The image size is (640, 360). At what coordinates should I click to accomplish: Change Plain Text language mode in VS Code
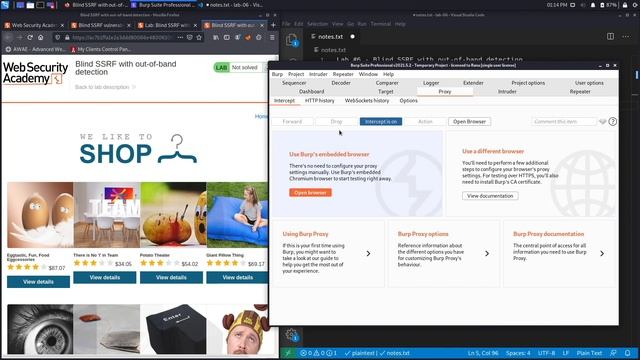[589, 353]
